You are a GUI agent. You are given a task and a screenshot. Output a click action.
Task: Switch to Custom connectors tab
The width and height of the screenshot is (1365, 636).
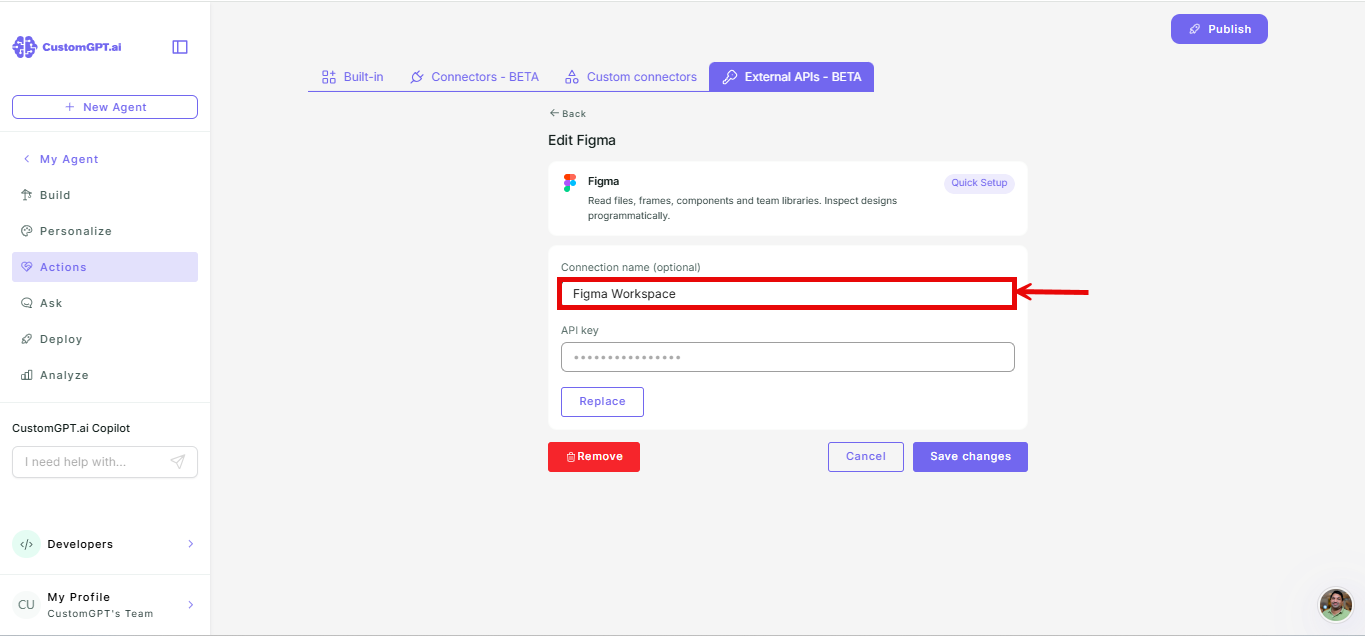(630, 77)
